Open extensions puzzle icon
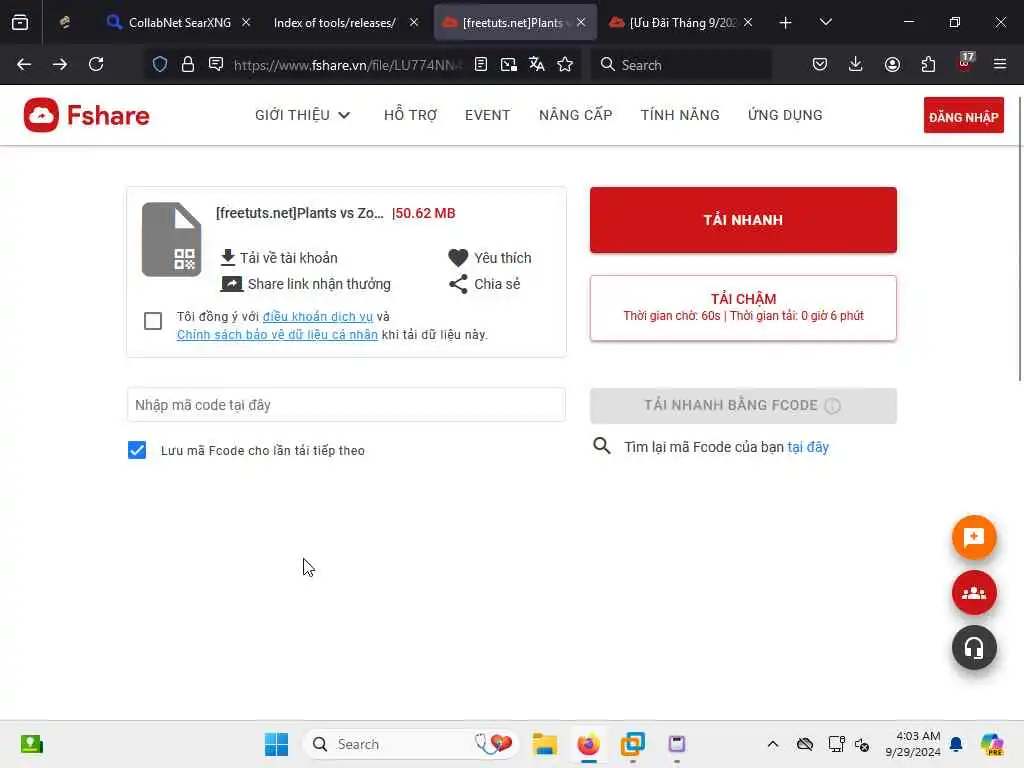The width and height of the screenshot is (1024, 768). (x=928, y=64)
